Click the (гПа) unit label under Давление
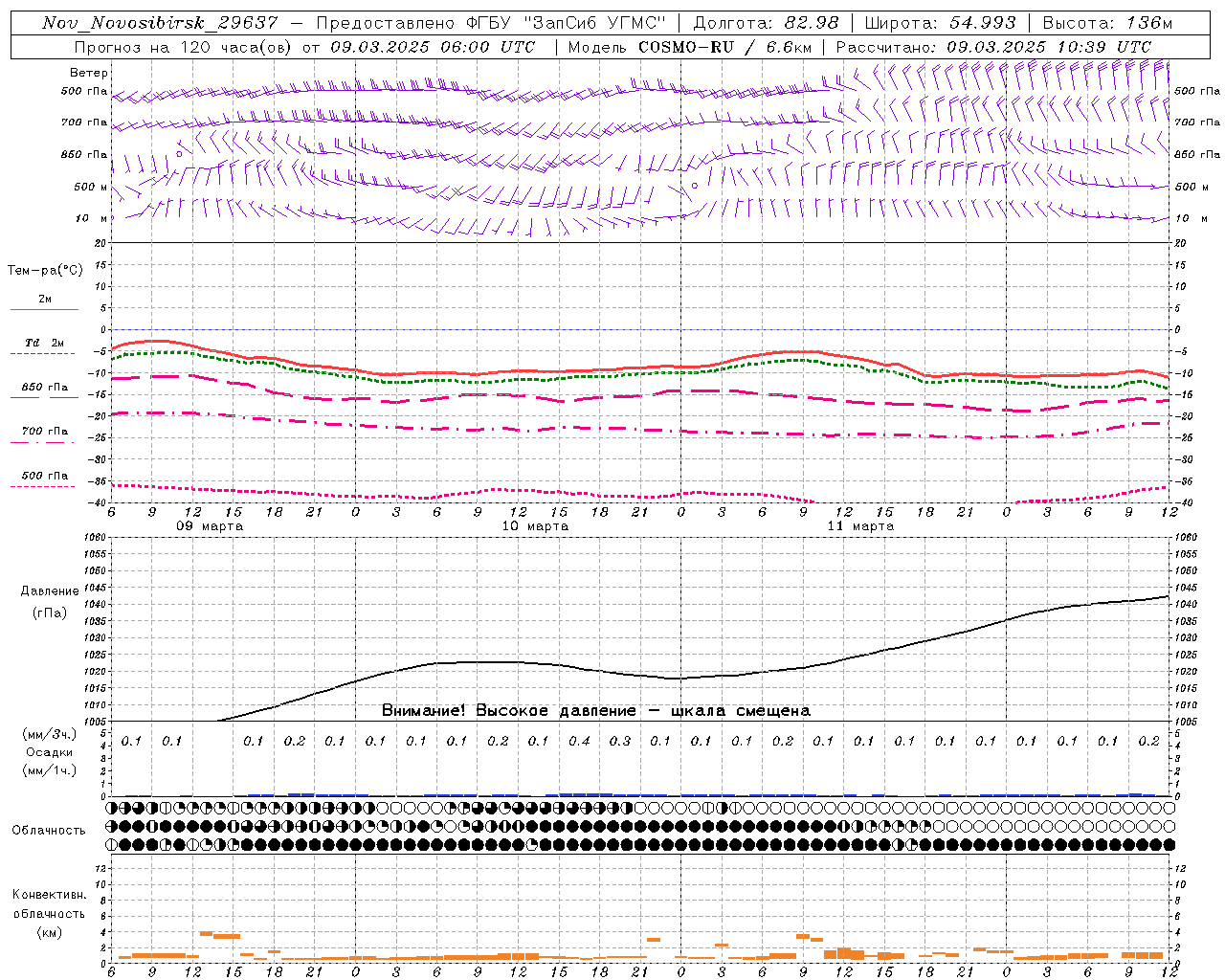 (50, 613)
